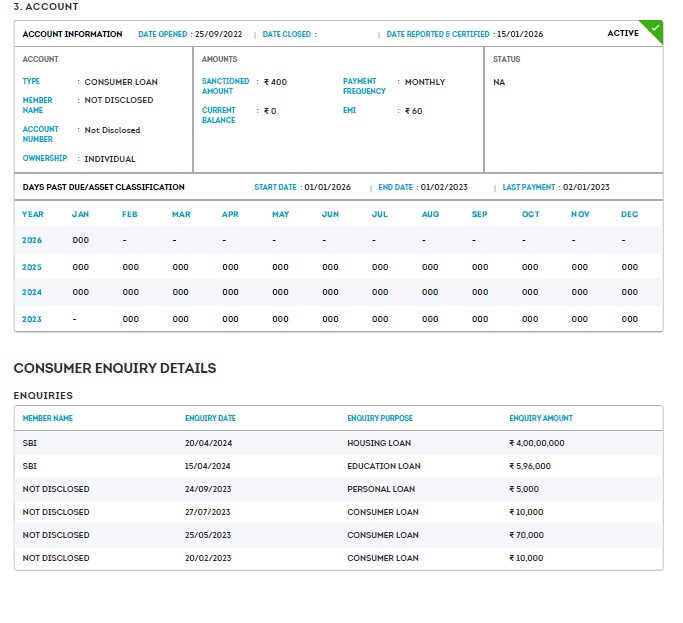The width and height of the screenshot is (683, 623).
Task: Select the 2025 year row label
Action: pyautogui.click(x=33, y=267)
